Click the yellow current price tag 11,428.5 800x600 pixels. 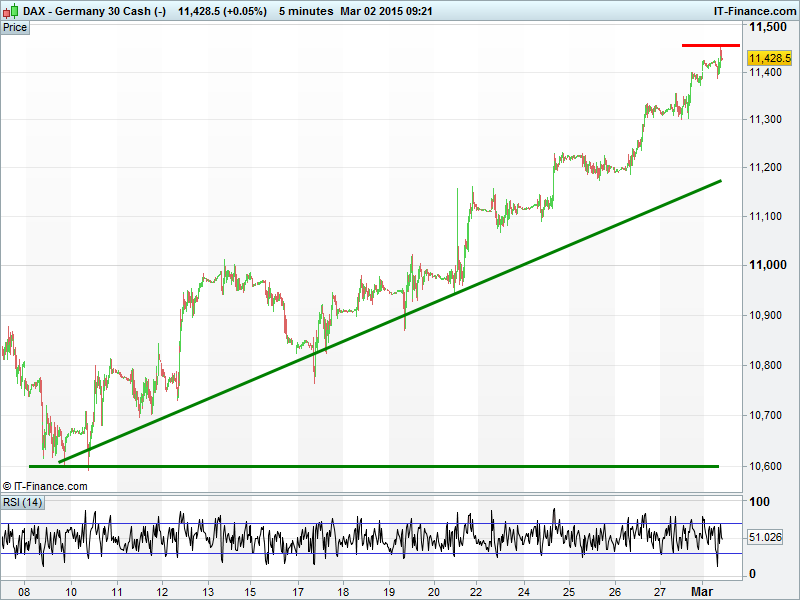[769, 59]
